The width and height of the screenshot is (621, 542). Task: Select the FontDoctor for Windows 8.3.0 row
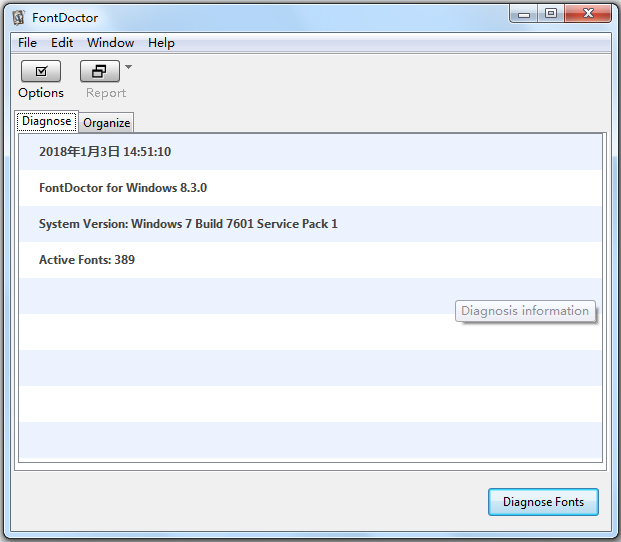pos(310,188)
